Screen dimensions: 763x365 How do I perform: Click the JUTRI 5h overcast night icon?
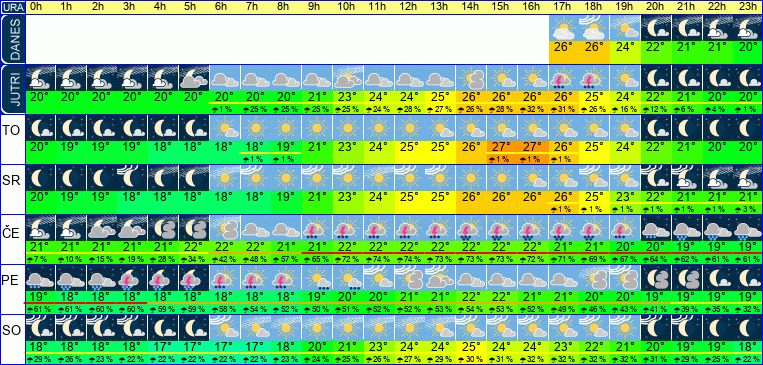(x=194, y=78)
